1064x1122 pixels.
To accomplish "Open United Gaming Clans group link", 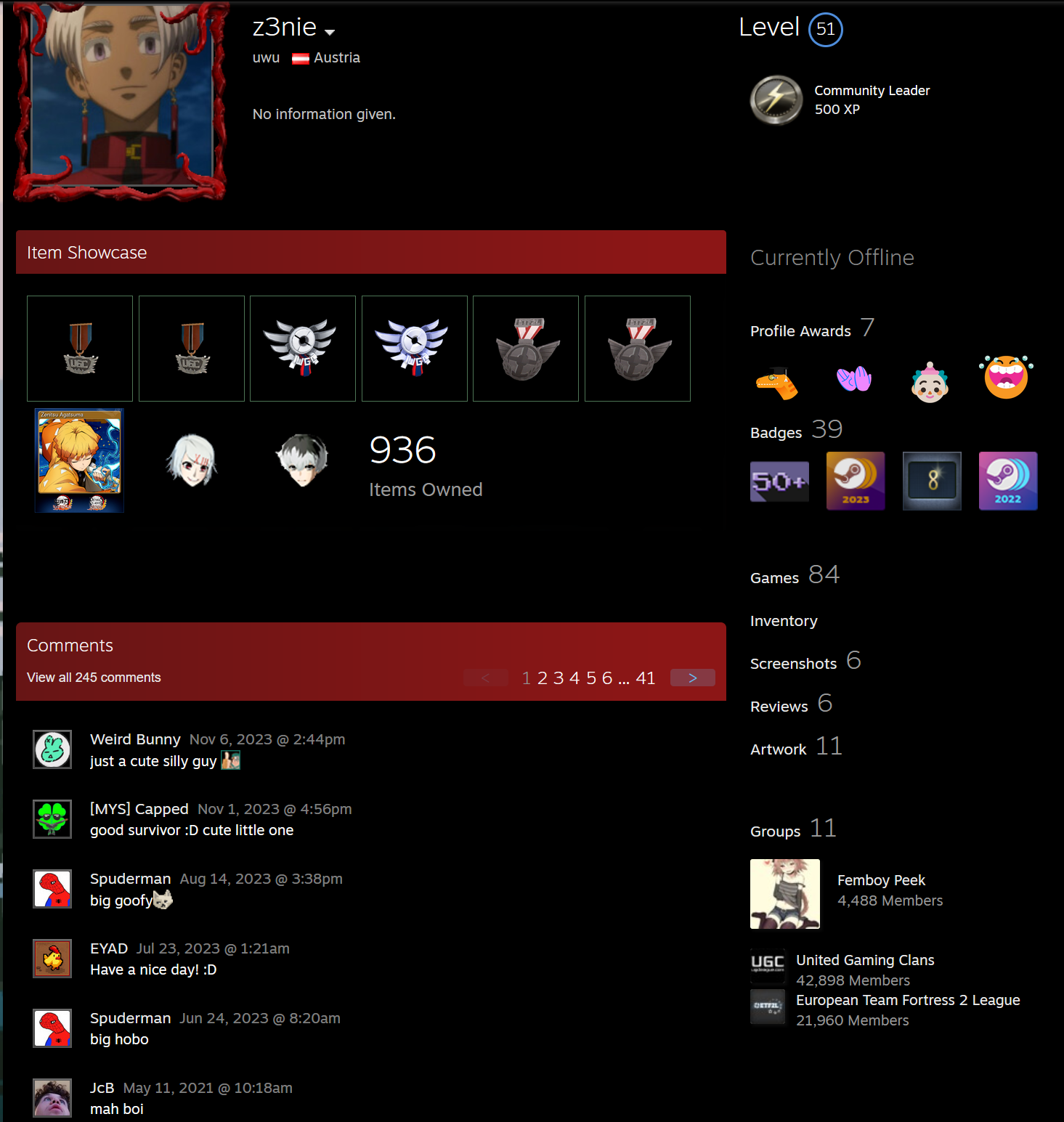I will pyautogui.click(x=865, y=960).
